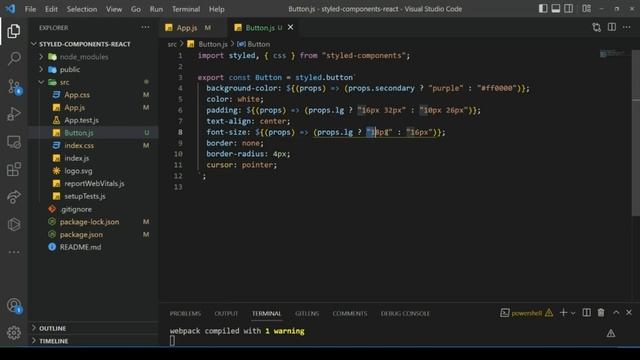The height and width of the screenshot is (360, 640).
Task: Open the OUTPUT panel tab
Action: pyautogui.click(x=226, y=313)
